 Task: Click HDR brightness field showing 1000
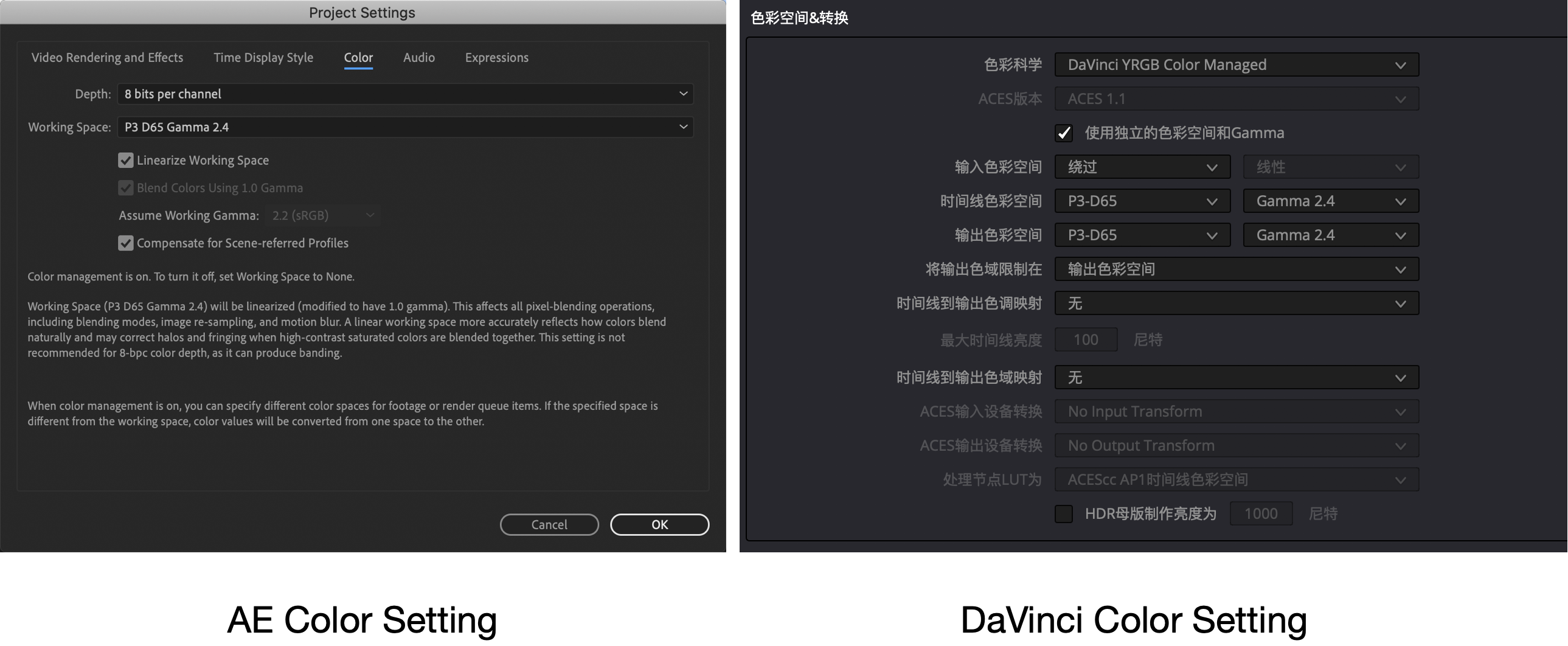point(1261,514)
